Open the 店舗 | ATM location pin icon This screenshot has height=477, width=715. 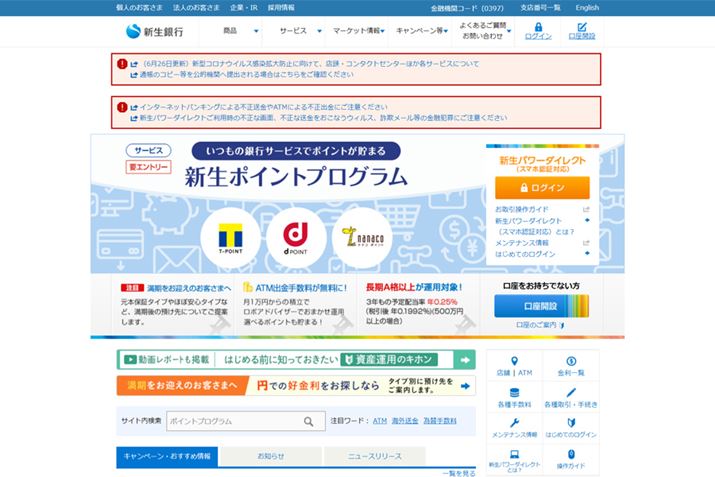tap(514, 361)
